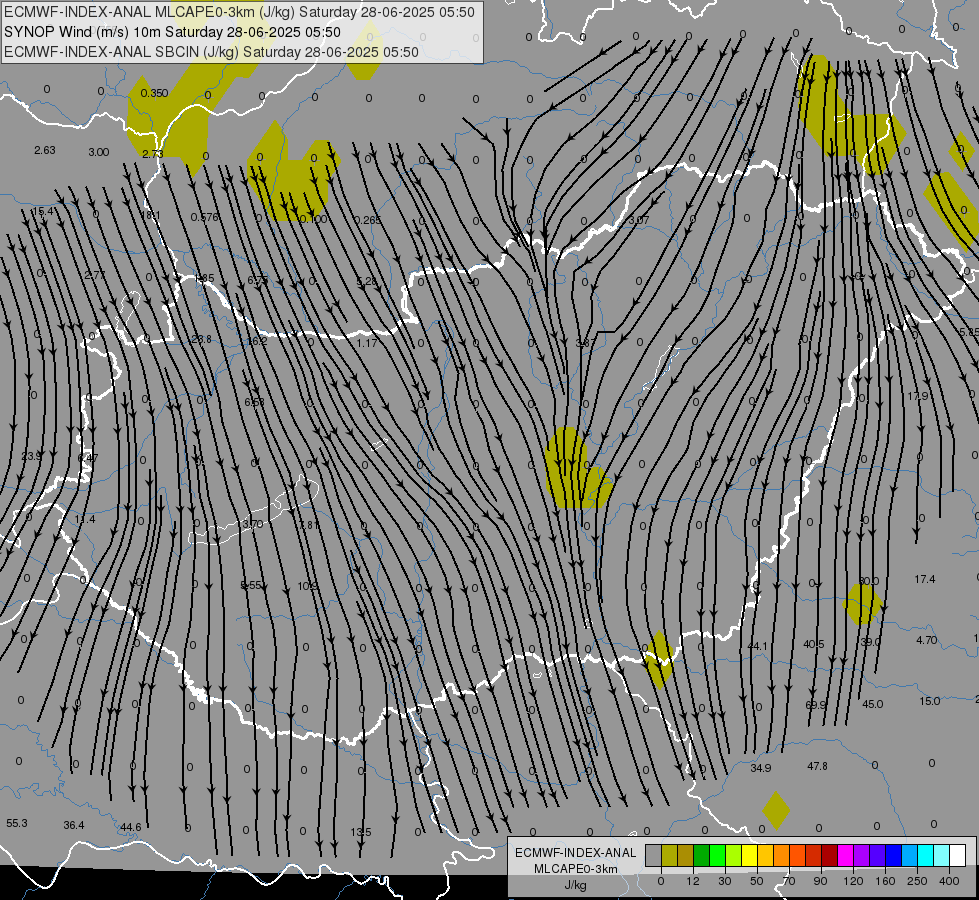Pick the magenta swatch in the legend

845,855
